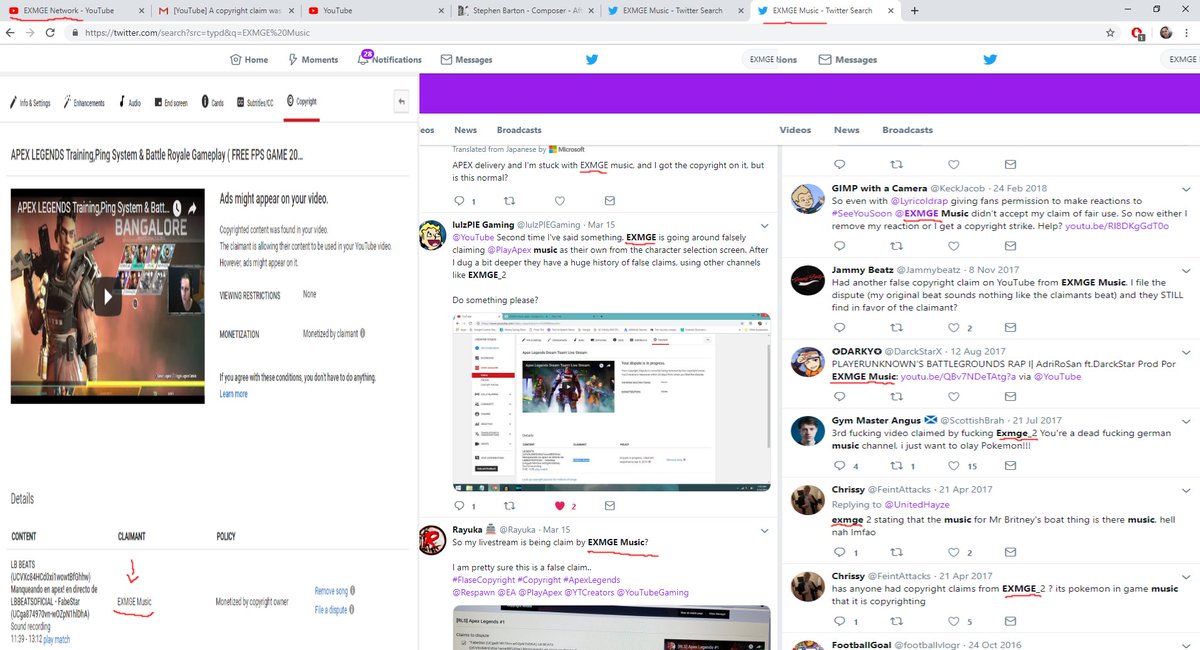Expand options chevron on lulzPIE Gaming's tweet
Viewport: 1200px width, 650px height.
tap(764, 225)
